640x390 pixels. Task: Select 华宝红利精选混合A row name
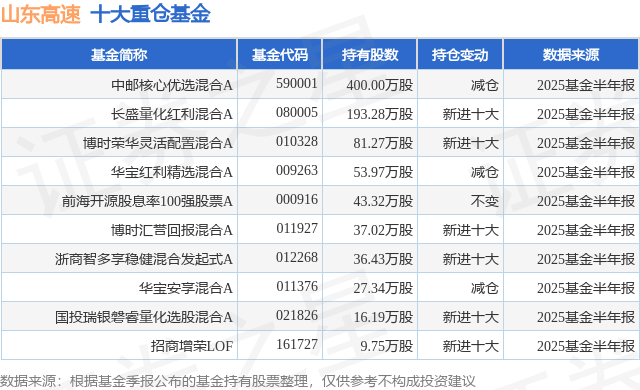point(172,172)
